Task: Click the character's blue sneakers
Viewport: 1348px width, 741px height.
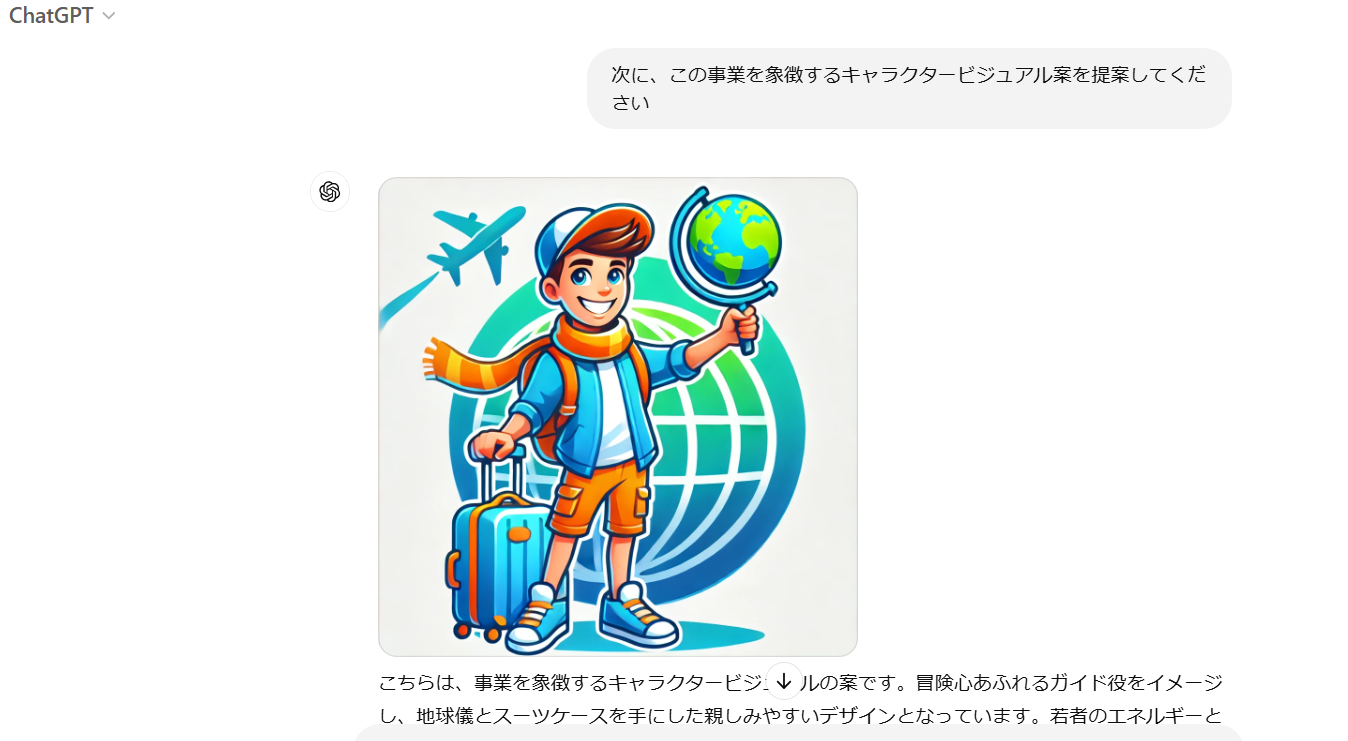Action: click(x=592, y=615)
